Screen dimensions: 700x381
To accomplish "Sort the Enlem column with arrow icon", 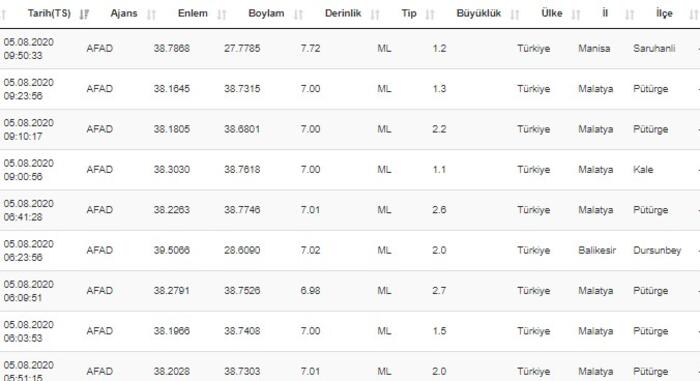I will coord(222,15).
